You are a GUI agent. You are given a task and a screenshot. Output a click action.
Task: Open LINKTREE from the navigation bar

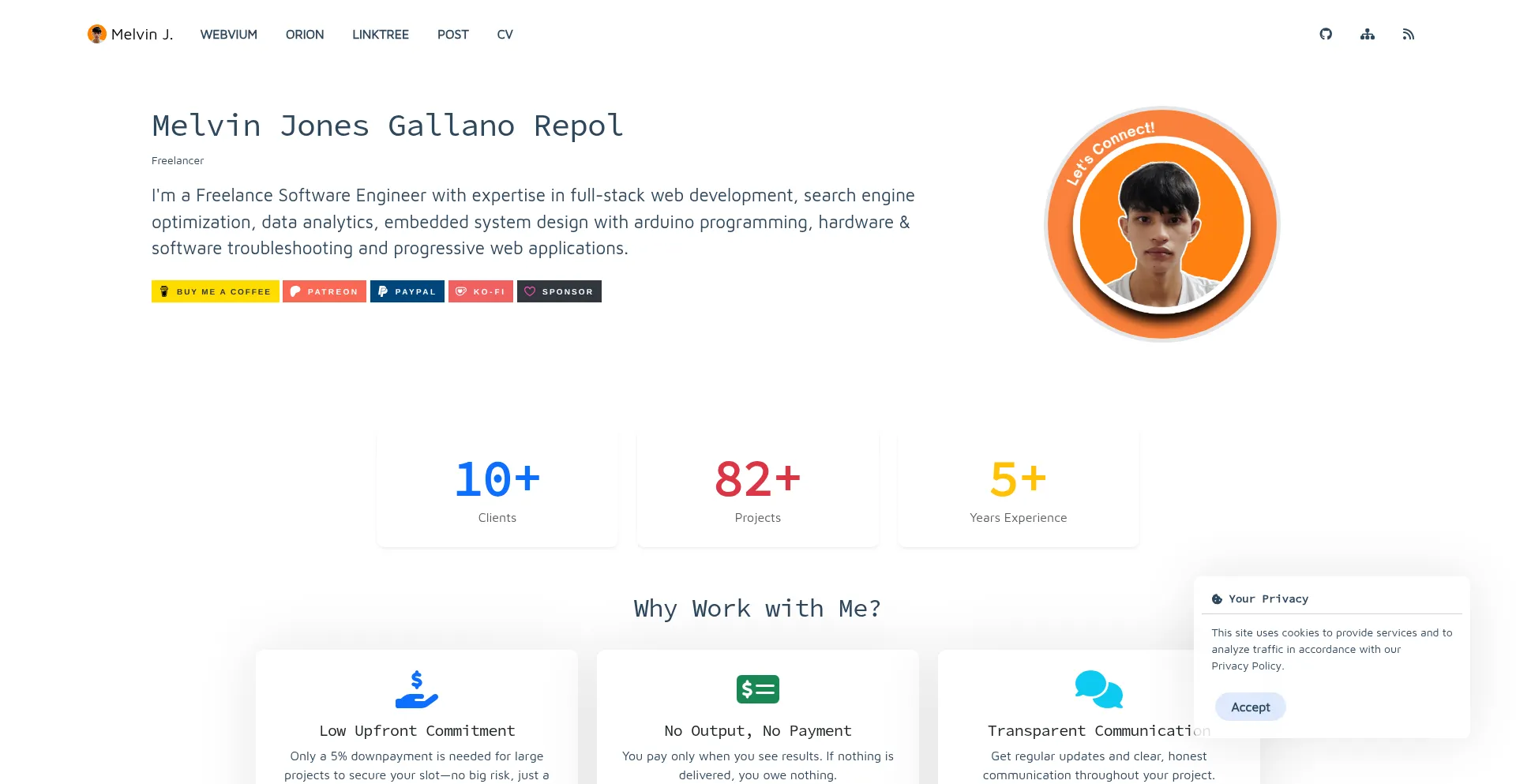380,35
